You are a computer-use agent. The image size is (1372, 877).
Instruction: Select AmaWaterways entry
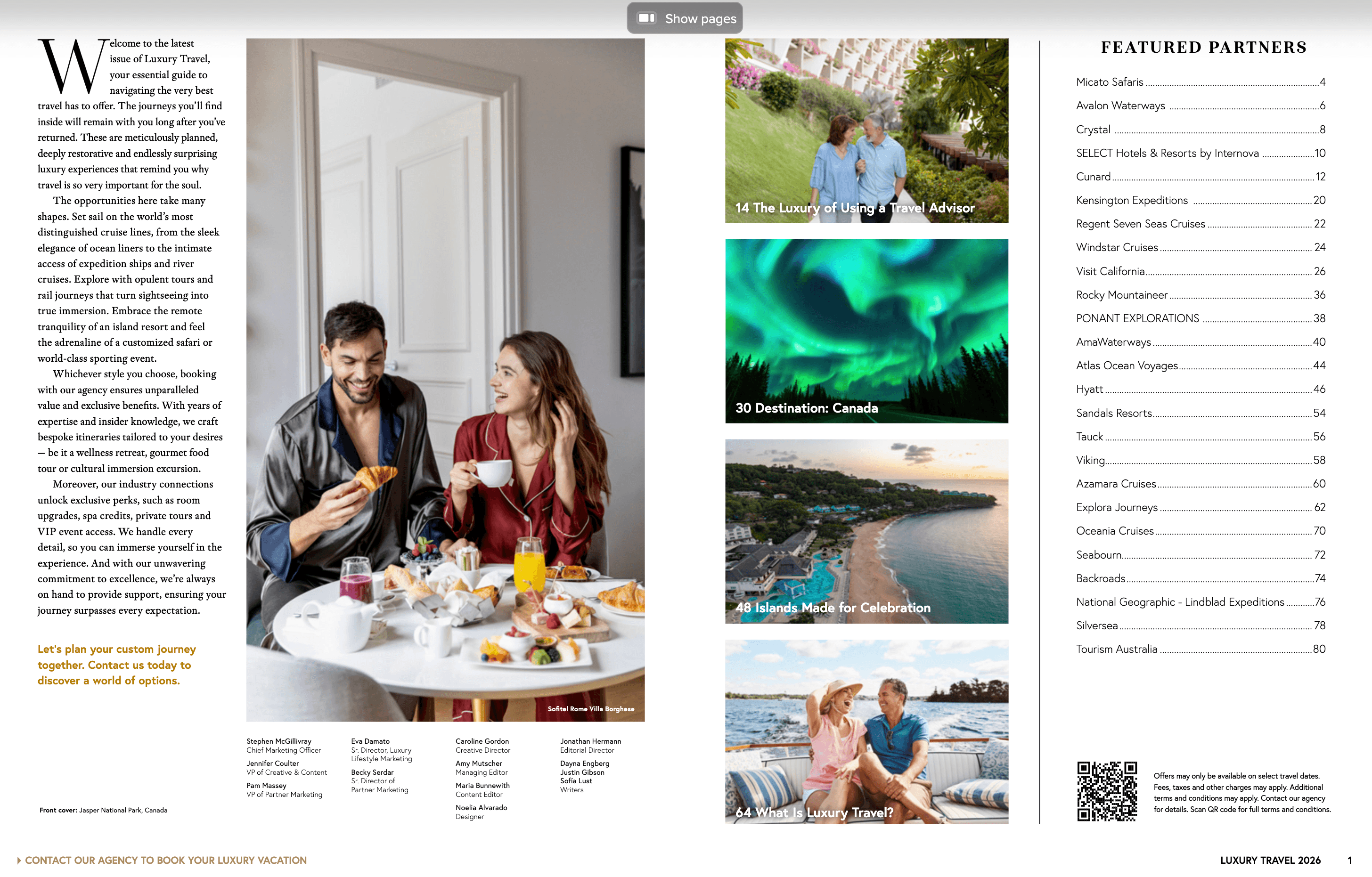(x=1200, y=342)
